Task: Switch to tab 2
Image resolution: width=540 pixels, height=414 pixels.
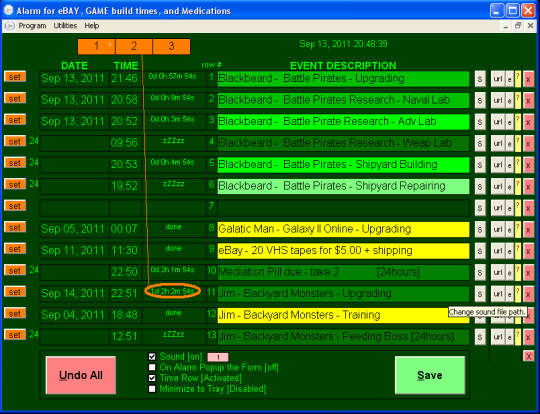Action: 134,46
